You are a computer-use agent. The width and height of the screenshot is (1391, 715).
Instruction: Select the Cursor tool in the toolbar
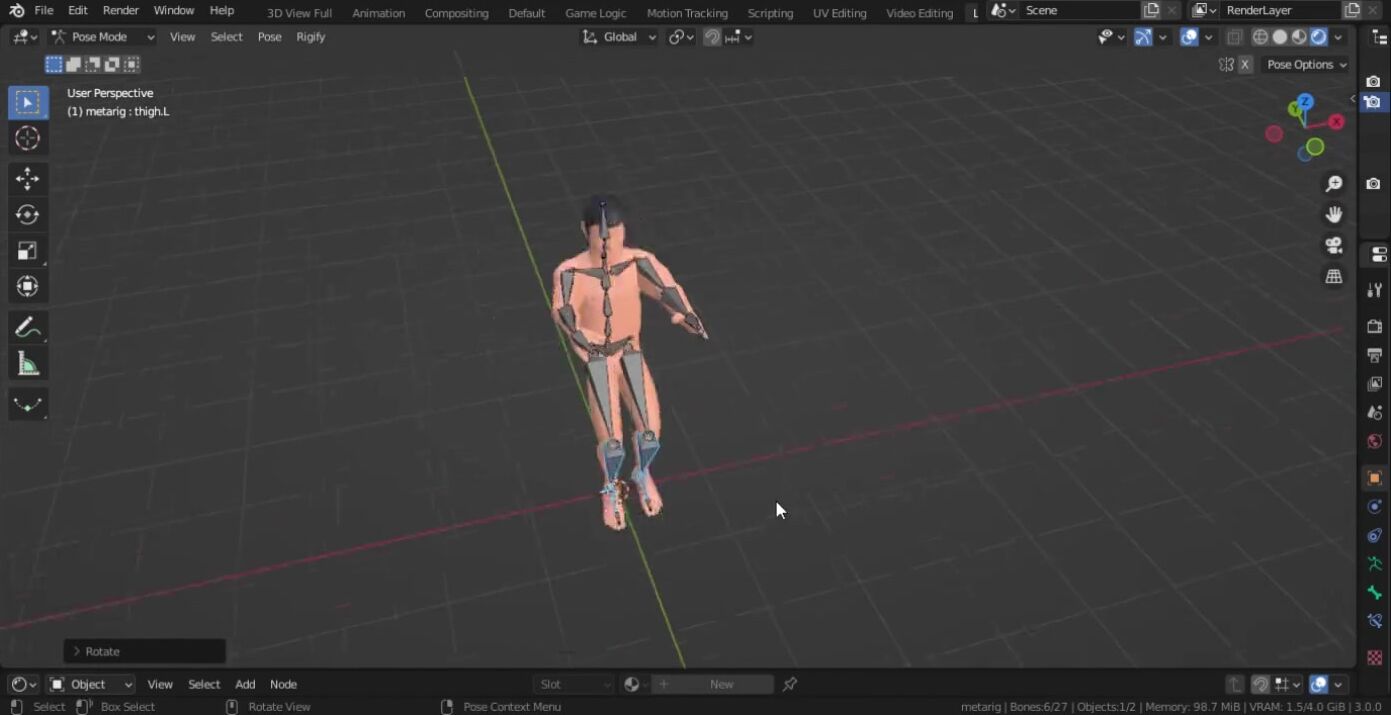coord(27,139)
